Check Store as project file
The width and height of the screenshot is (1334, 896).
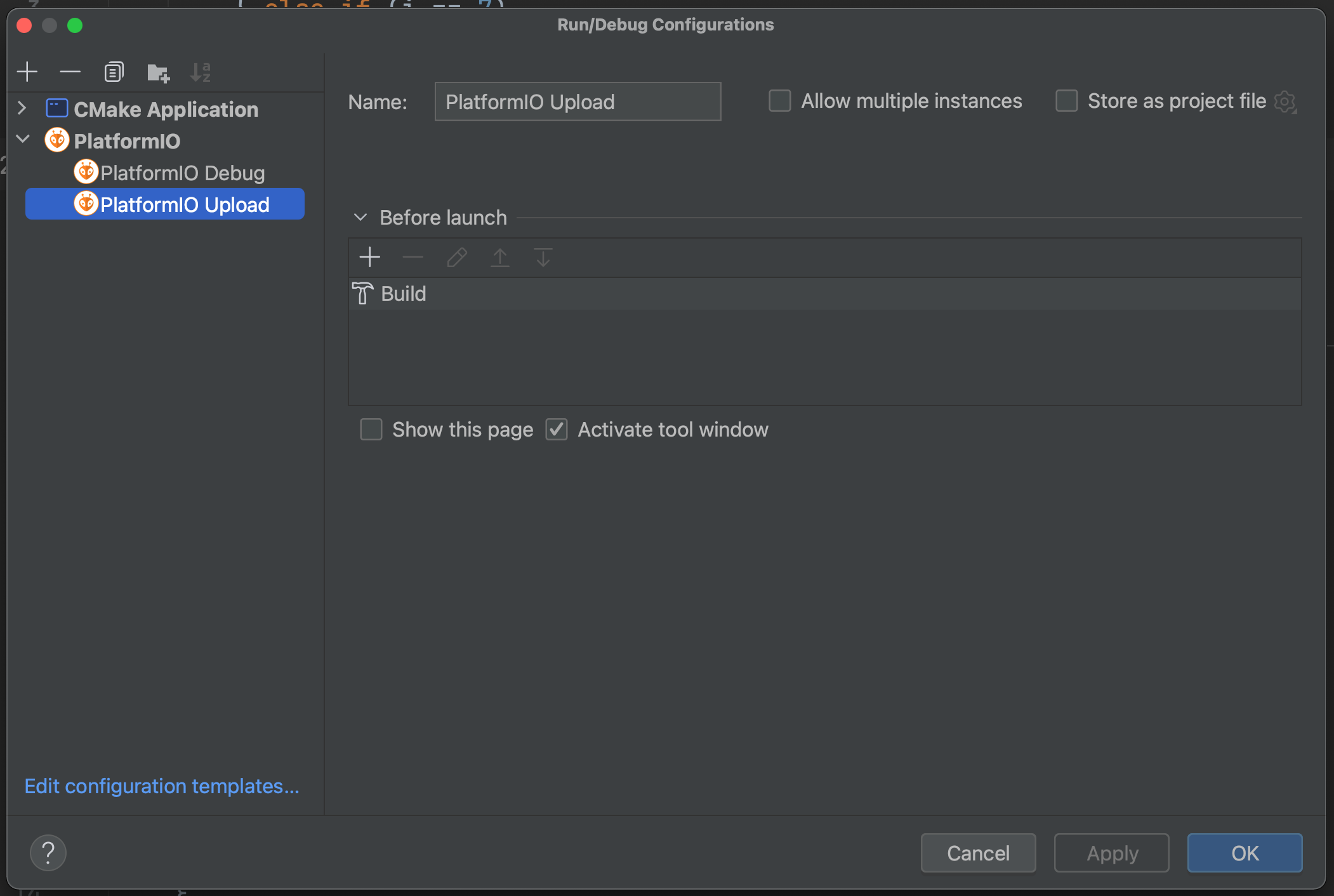point(1066,101)
